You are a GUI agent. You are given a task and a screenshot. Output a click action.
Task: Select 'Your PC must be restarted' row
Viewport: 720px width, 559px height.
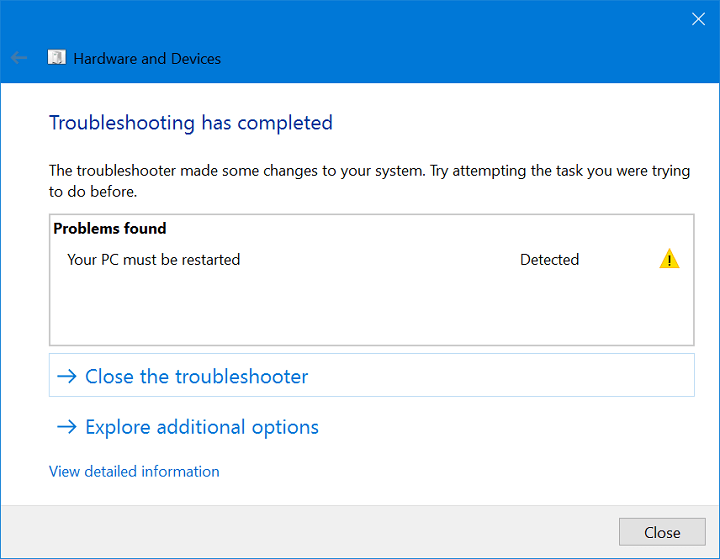coord(371,260)
